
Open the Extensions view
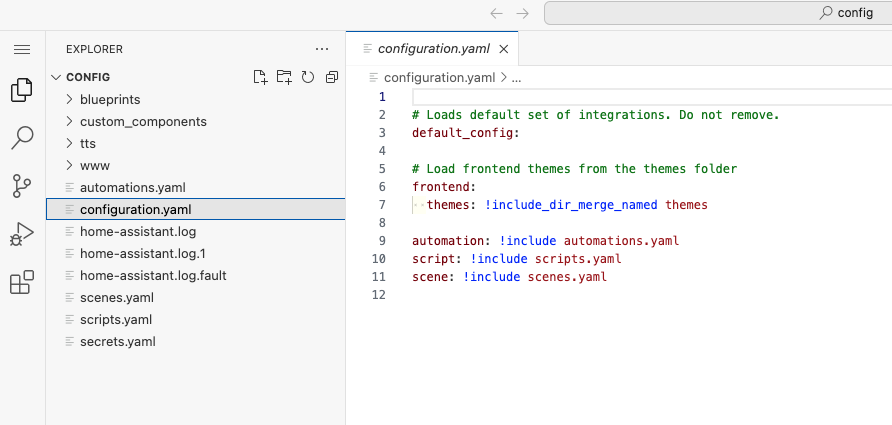[x=22, y=282]
